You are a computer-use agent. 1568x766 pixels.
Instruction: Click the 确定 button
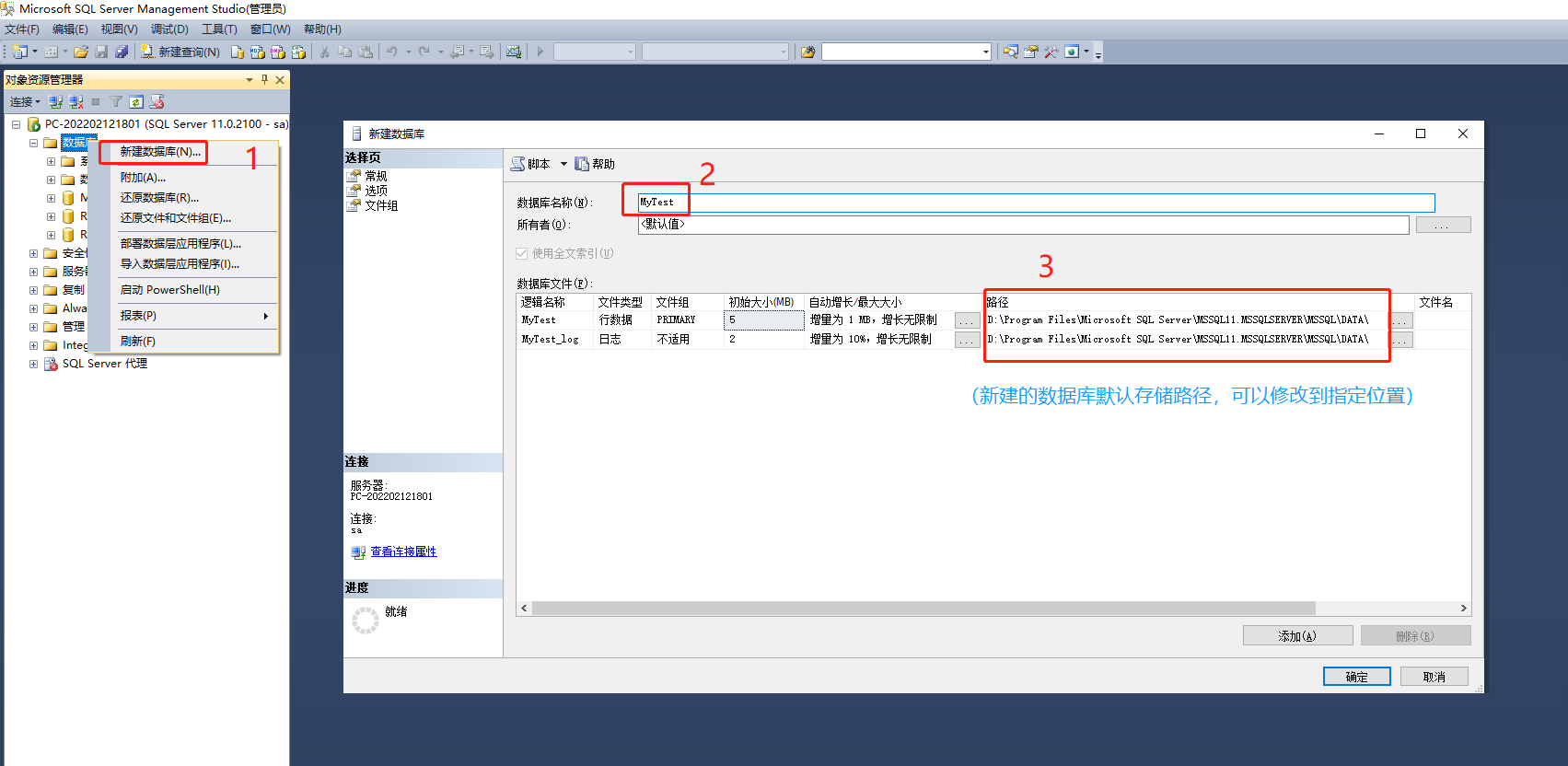(1356, 677)
